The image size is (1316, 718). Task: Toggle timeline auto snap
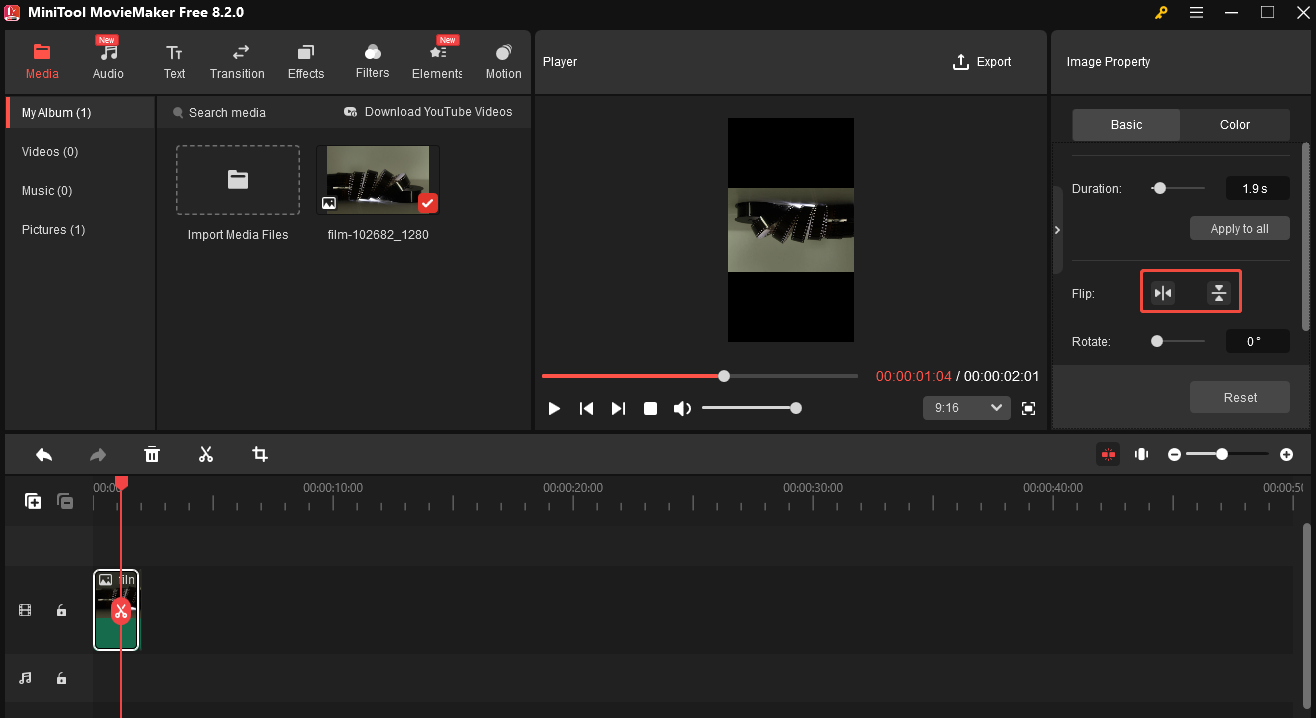click(1108, 454)
